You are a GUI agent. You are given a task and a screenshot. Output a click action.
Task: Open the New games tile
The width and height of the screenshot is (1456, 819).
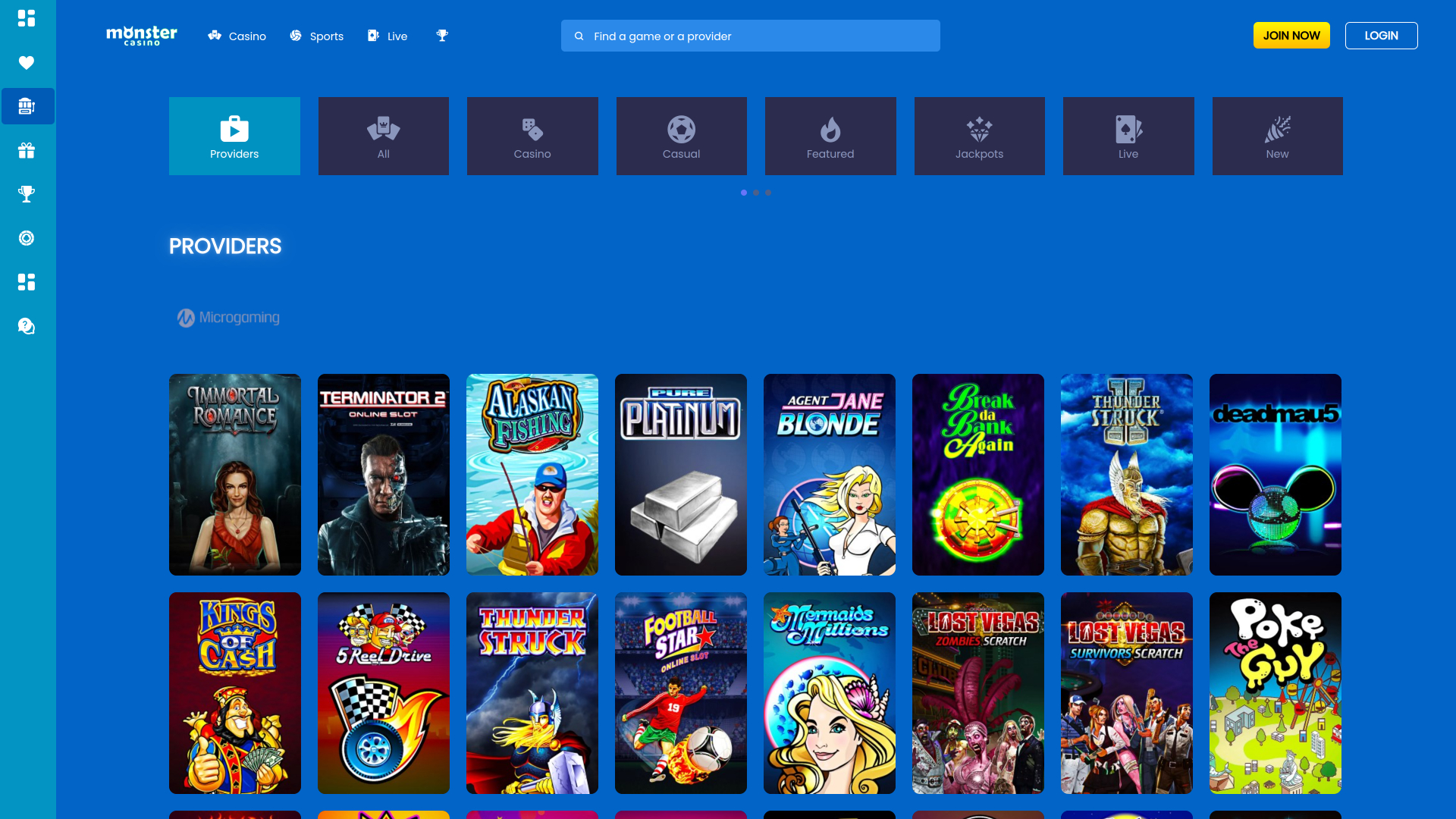pos(1277,136)
